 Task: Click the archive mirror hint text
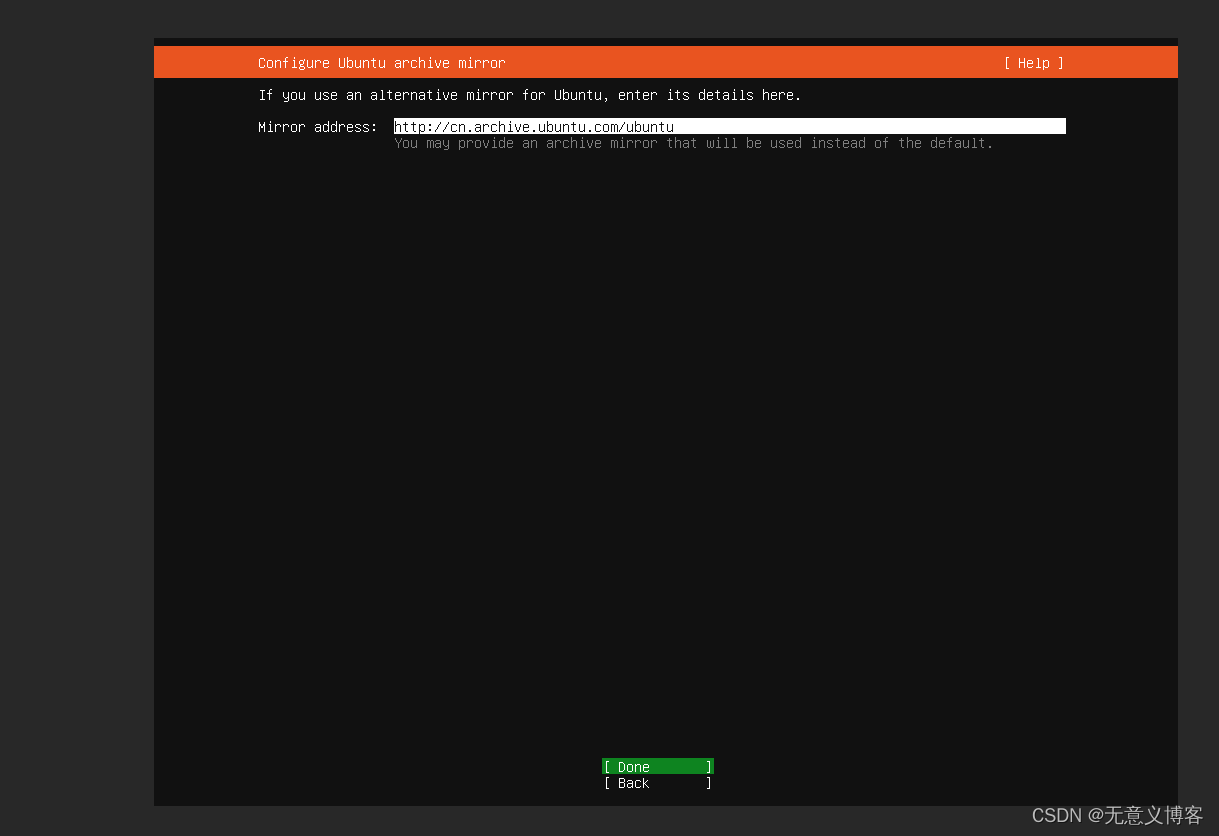pyautogui.click(x=692, y=143)
